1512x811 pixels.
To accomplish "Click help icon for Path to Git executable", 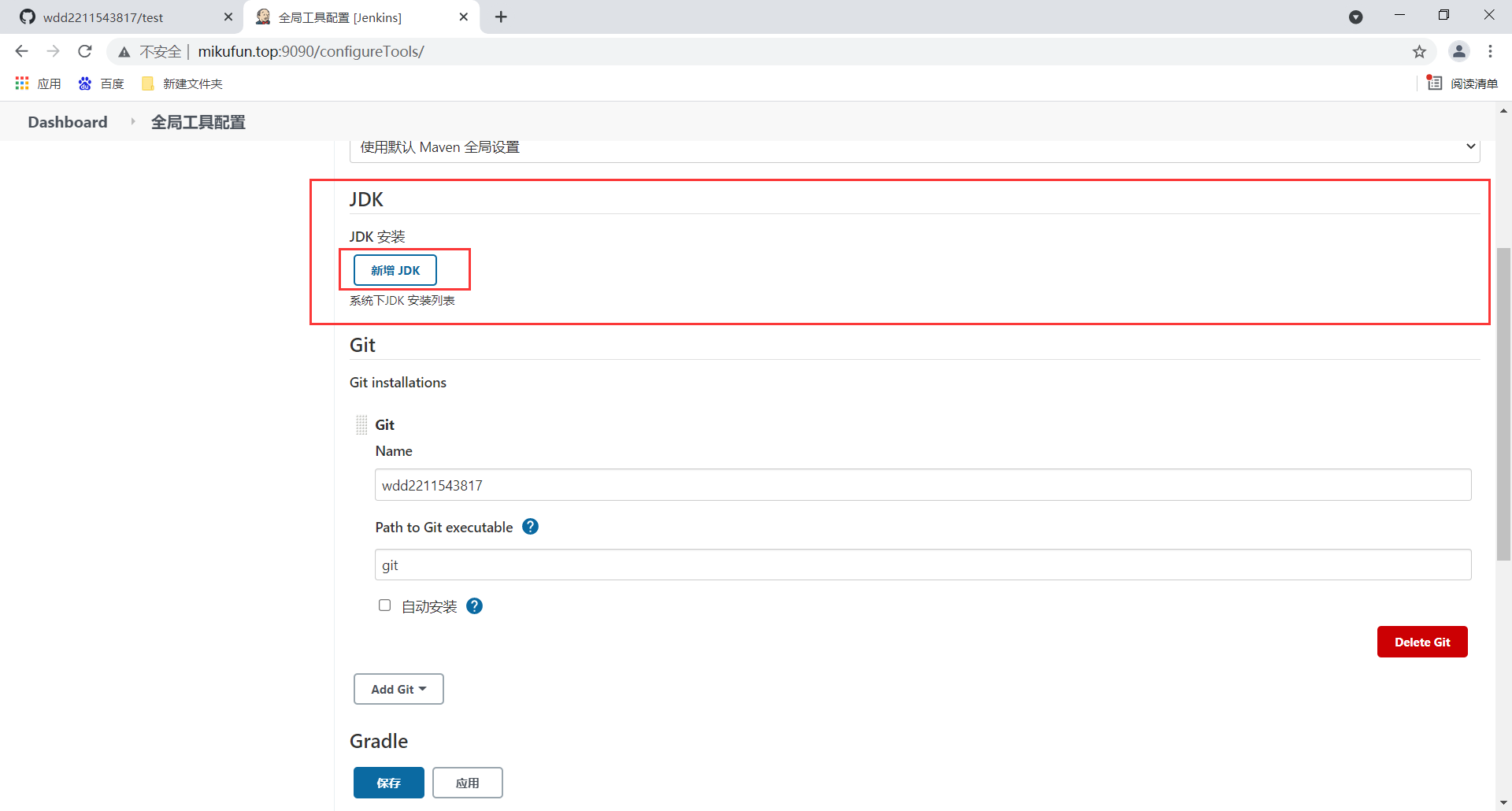I will tap(531, 527).
